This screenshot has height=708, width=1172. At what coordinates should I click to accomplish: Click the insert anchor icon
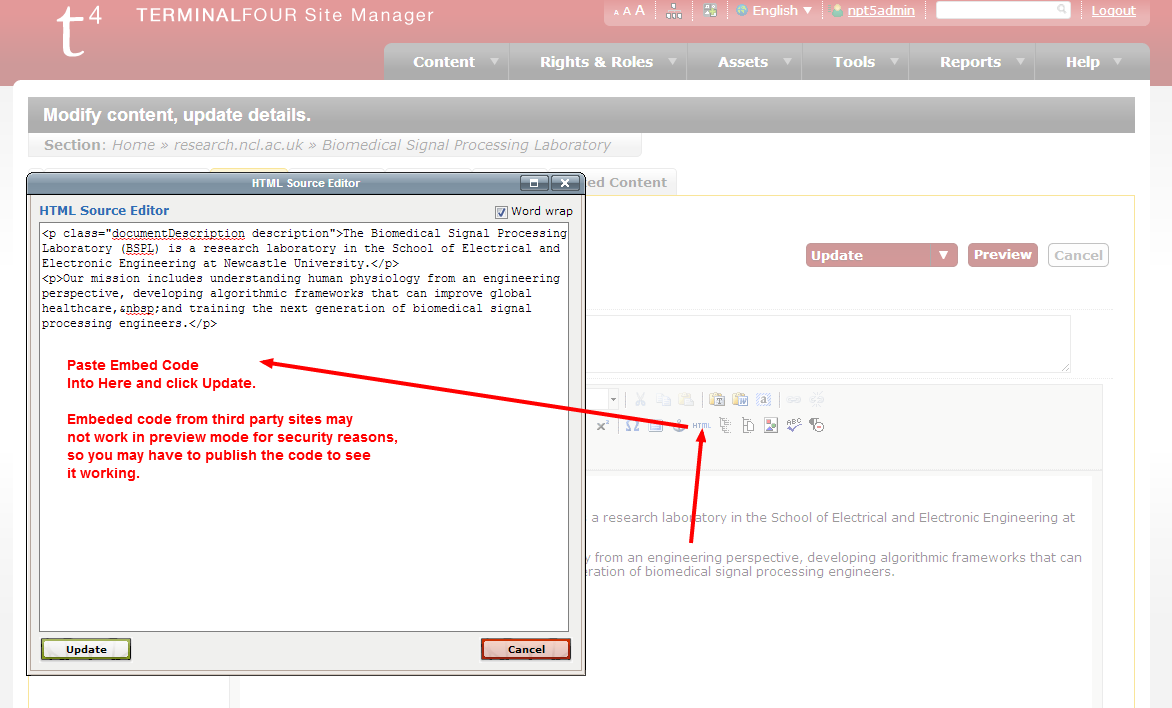click(678, 426)
